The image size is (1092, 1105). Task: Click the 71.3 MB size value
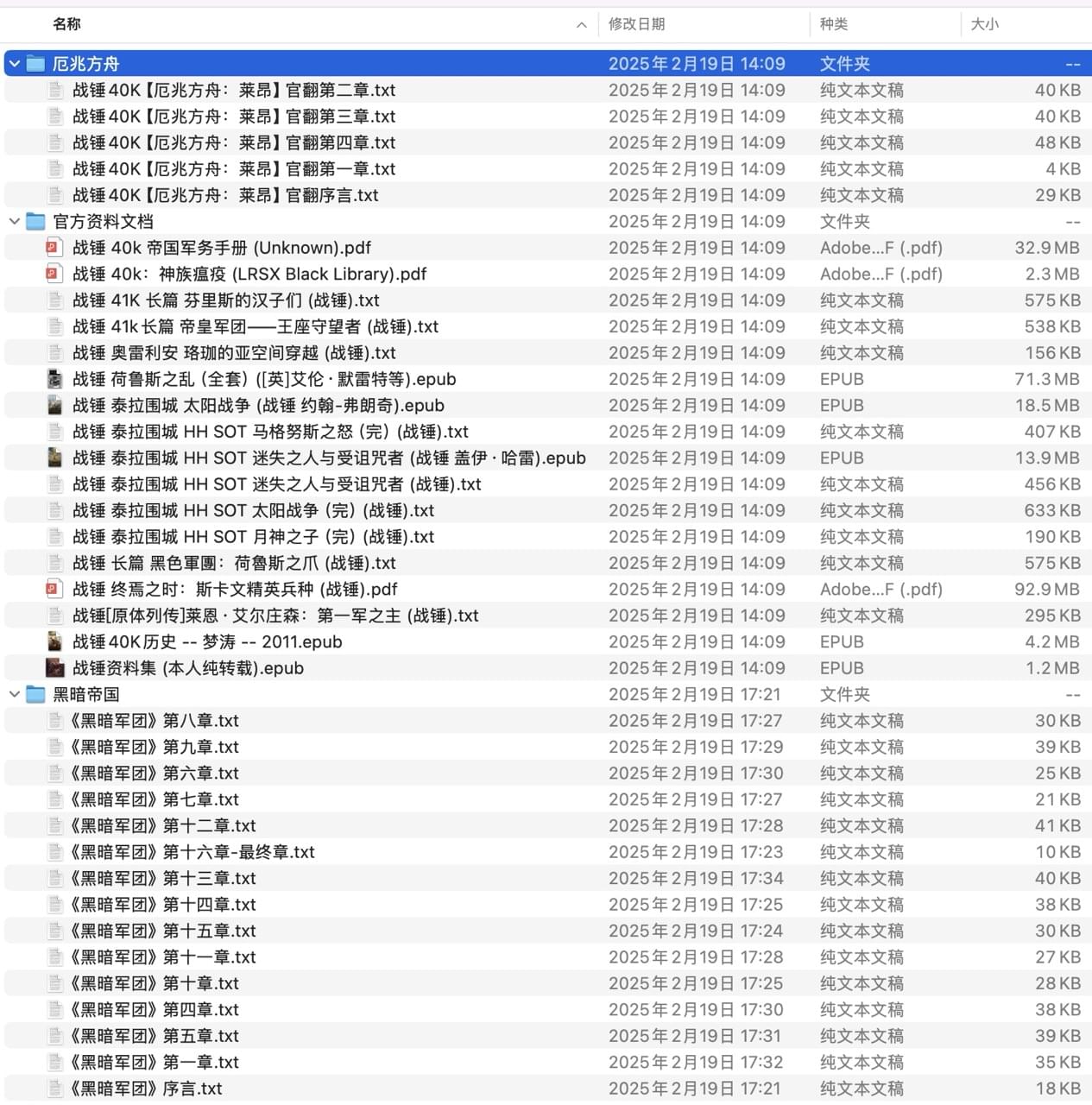pyautogui.click(x=1047, y=379)
